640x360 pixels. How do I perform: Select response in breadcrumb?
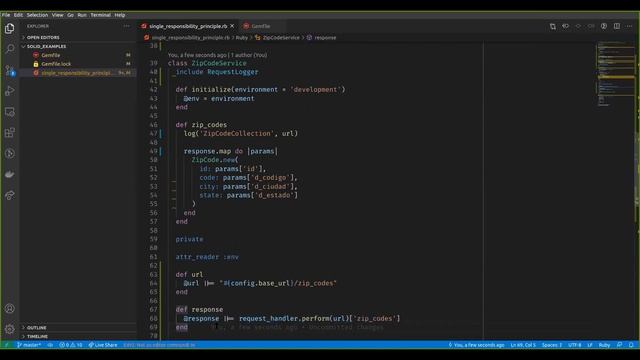325,38
